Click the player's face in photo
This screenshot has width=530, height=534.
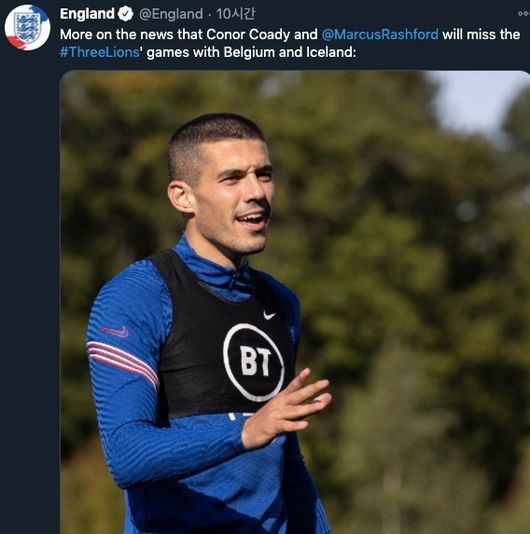(235, 194)
